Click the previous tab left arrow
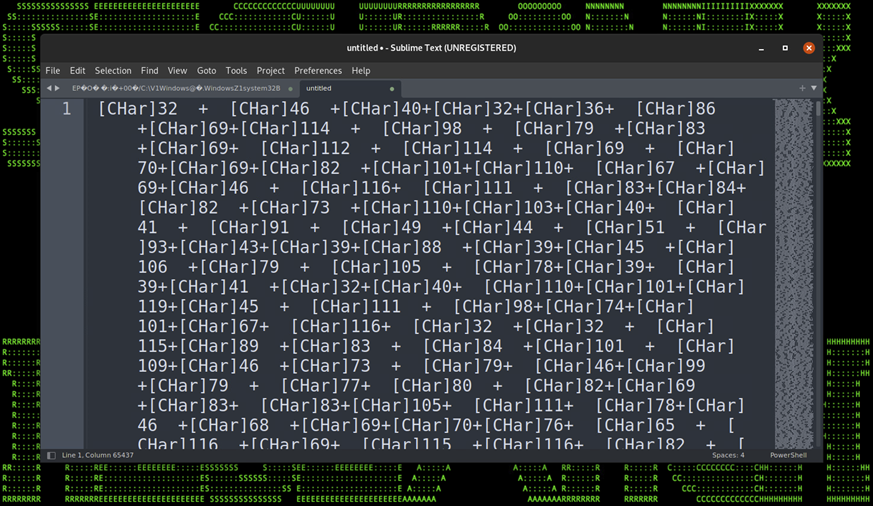This screenshot has height=506, width=873. [x=49, y=88]
